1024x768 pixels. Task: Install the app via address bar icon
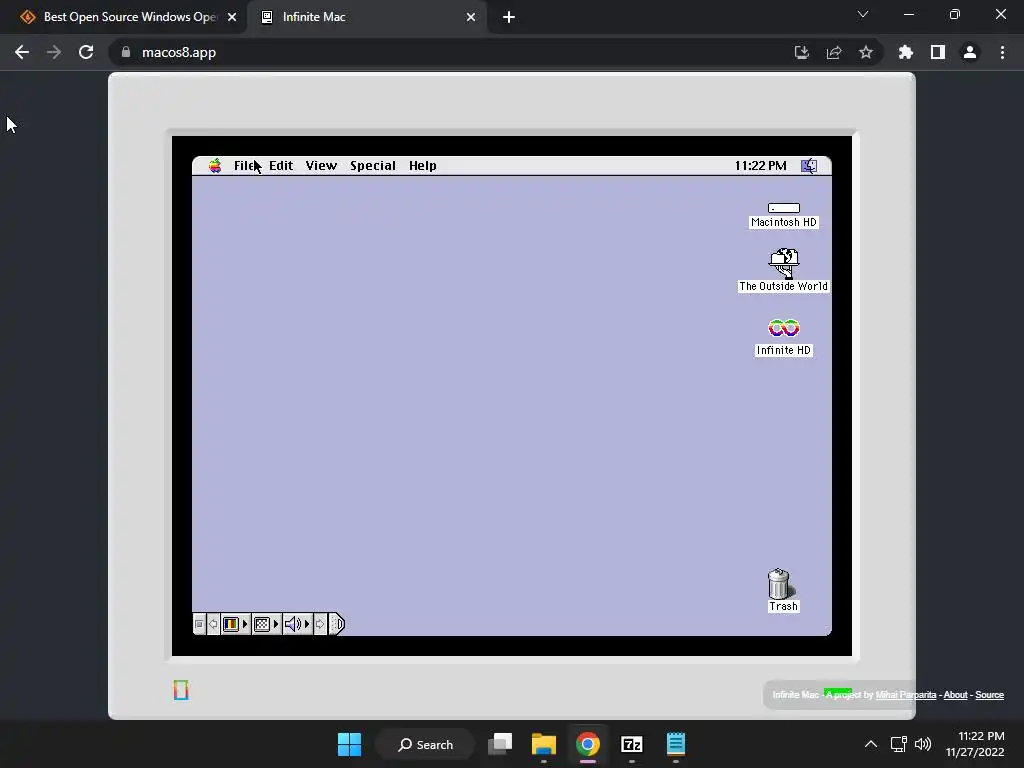[802, 52]
